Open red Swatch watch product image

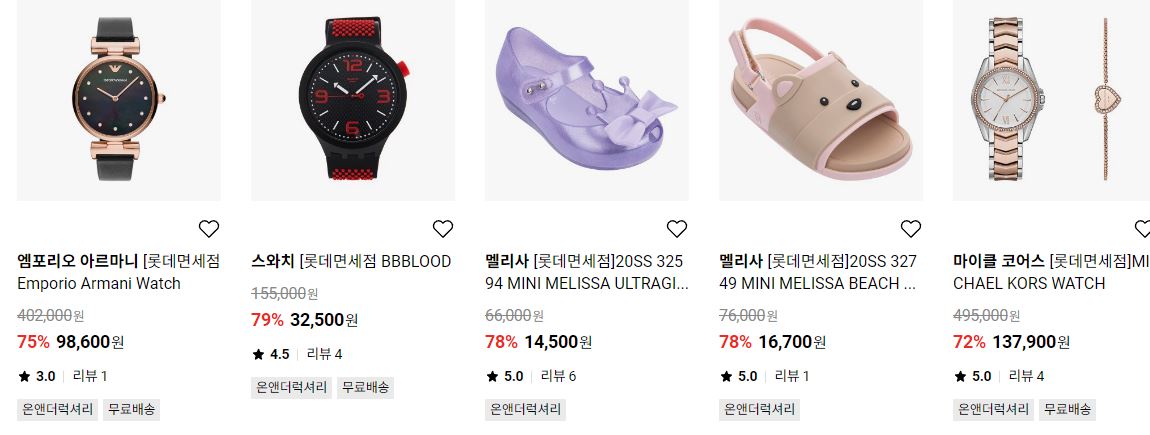tap(353, 100)
